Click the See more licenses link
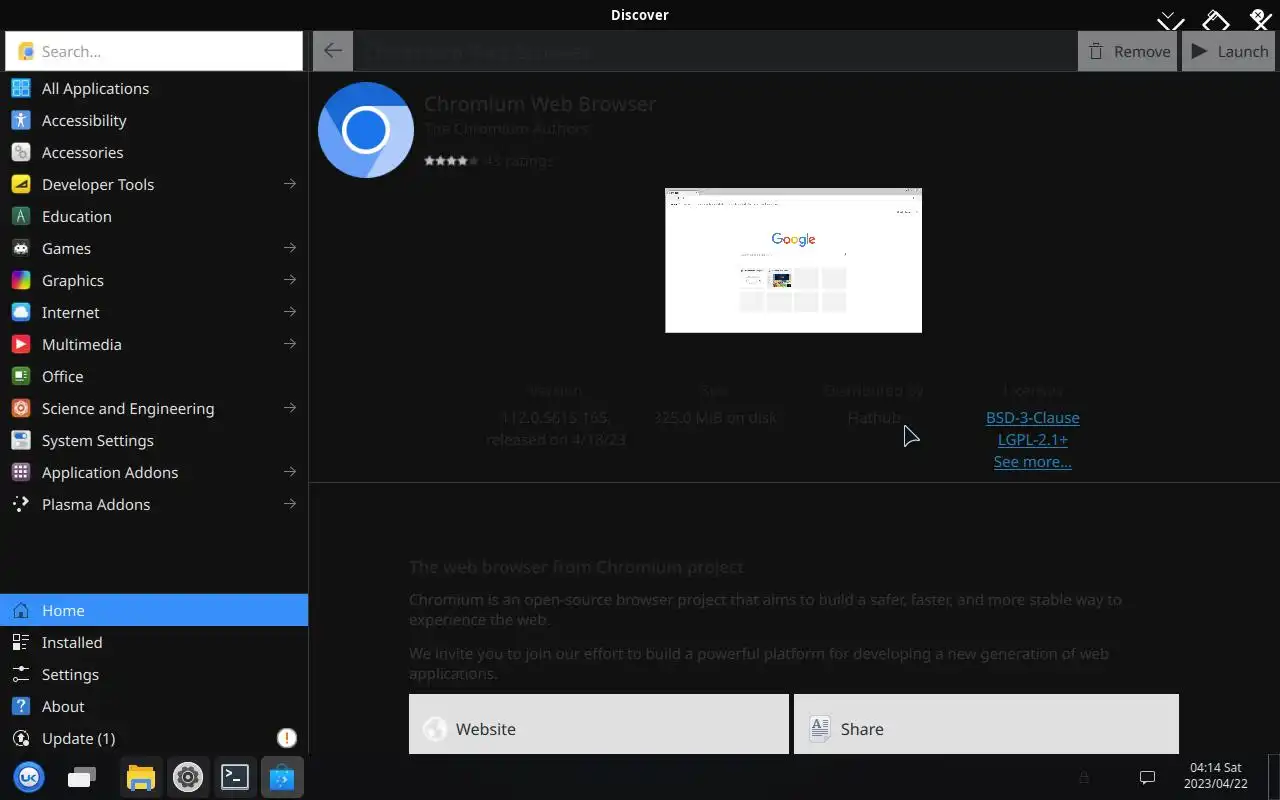Viewport: 1280px width, 800px height. [1032, 461]
